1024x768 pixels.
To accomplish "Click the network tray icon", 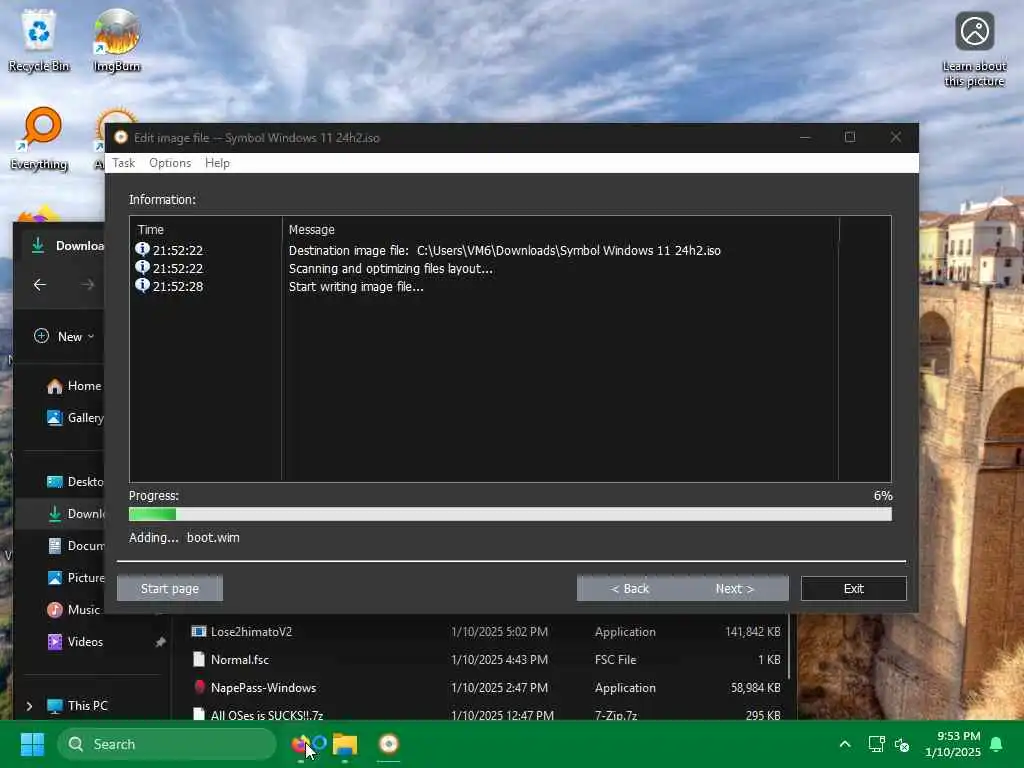I will 876,744.
